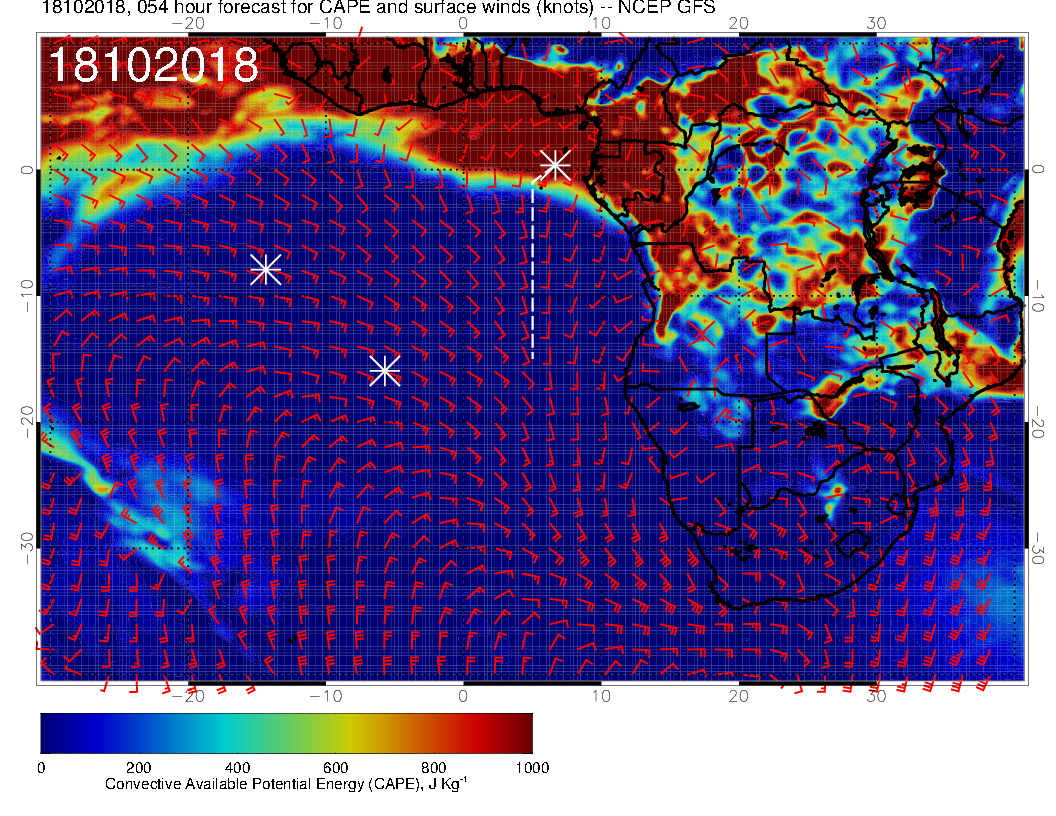The width and height of the screenshot is (1056, 816).
Task: Click the white dashed vertical line at 5°E
Action: [533, 271]
